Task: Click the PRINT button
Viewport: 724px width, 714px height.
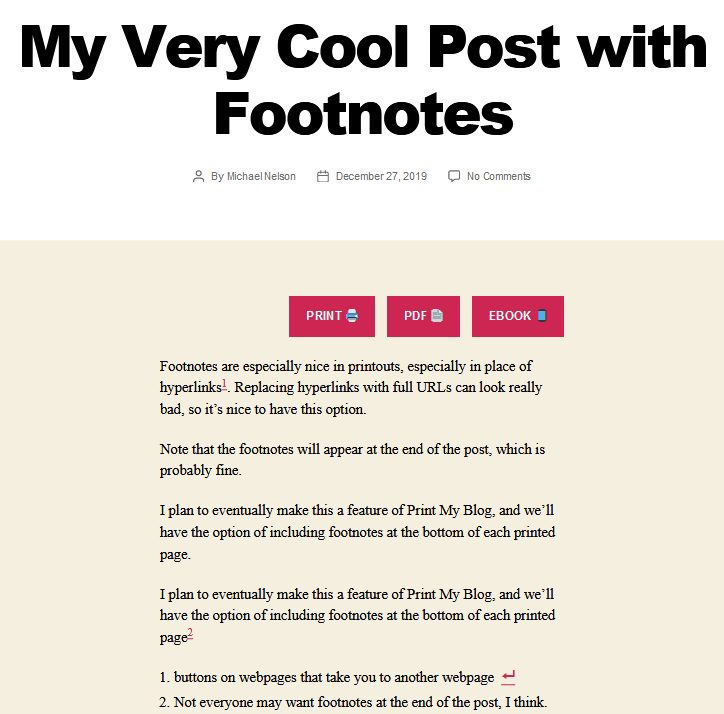Action: [x=332, y=316]
